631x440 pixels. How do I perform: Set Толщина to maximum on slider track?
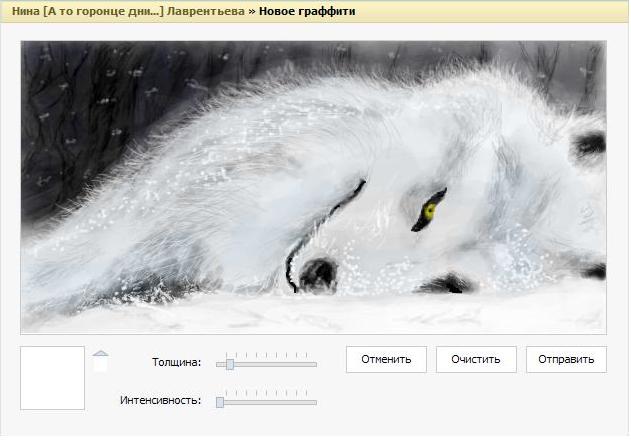[x=315, y=364]
